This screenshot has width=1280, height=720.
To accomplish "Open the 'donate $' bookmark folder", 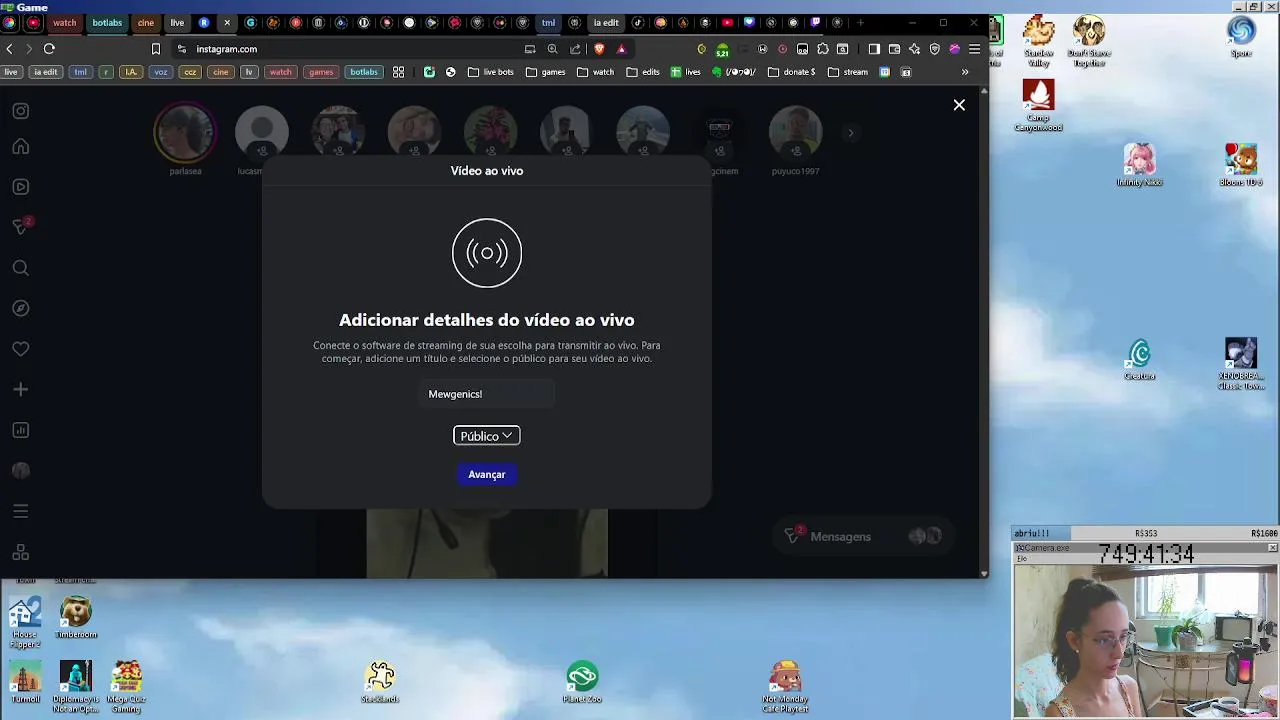I will pyautogui.click(x=791, y=72).
